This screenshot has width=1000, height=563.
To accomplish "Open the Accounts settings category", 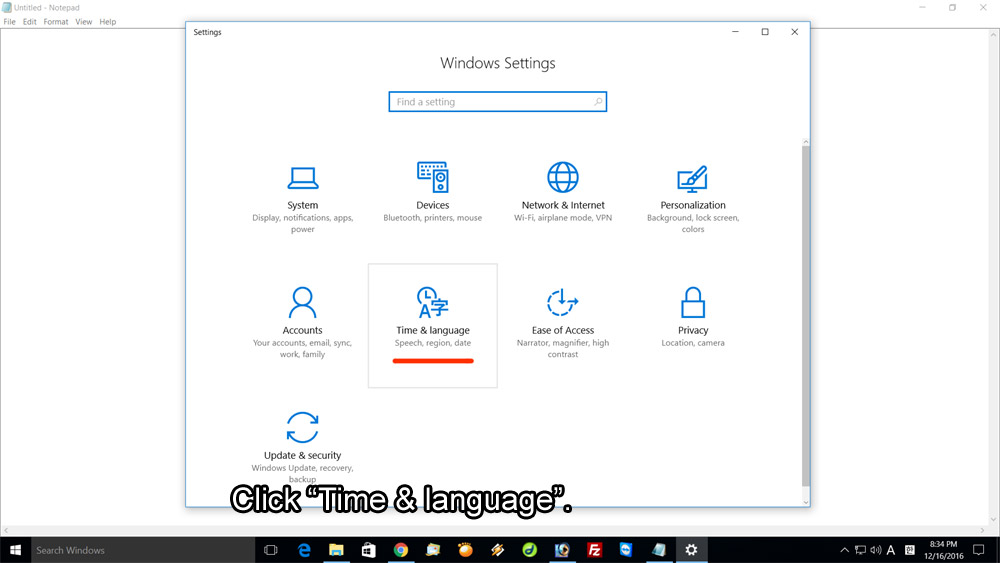I will (x=302, y=323).
